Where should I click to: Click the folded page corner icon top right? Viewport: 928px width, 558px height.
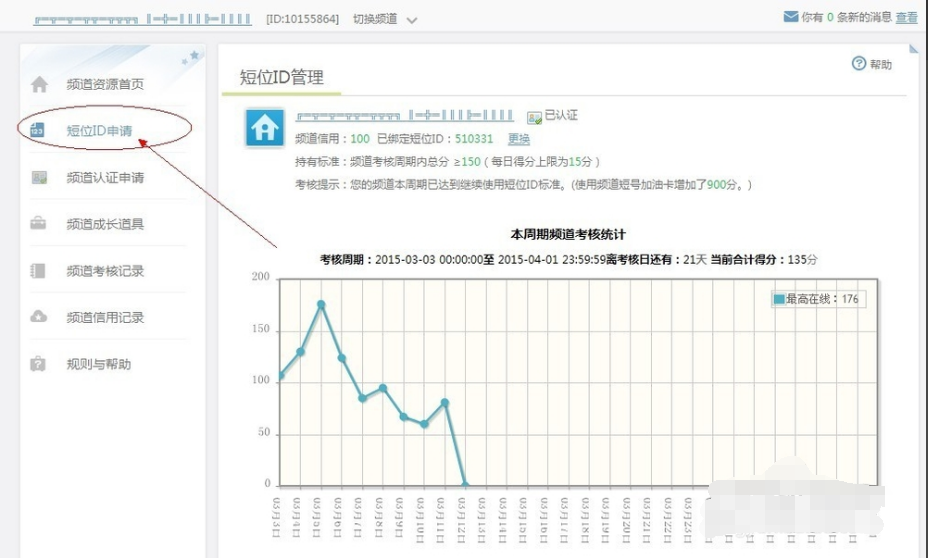pos(913,49)
